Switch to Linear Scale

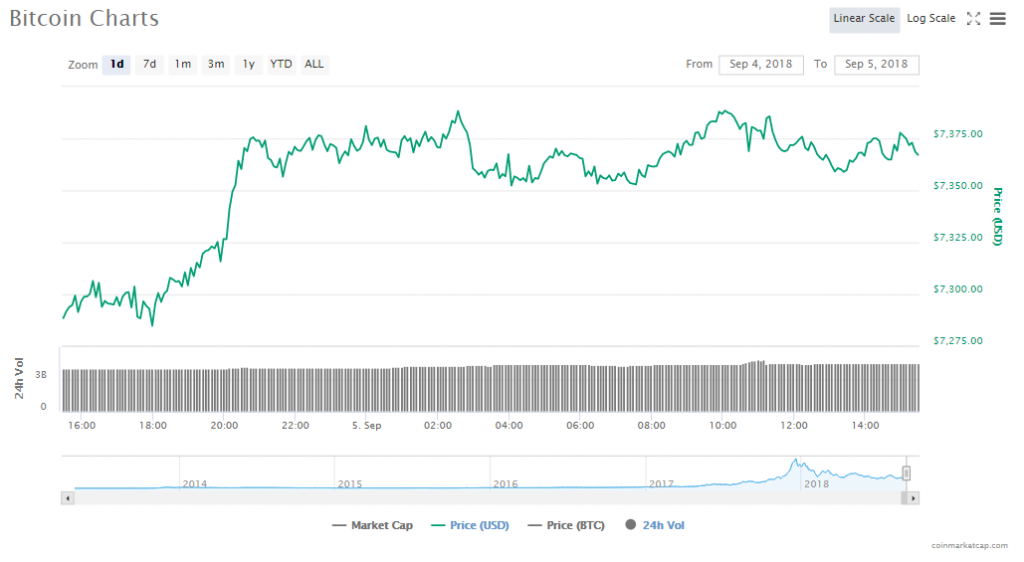tap(864, 19)
